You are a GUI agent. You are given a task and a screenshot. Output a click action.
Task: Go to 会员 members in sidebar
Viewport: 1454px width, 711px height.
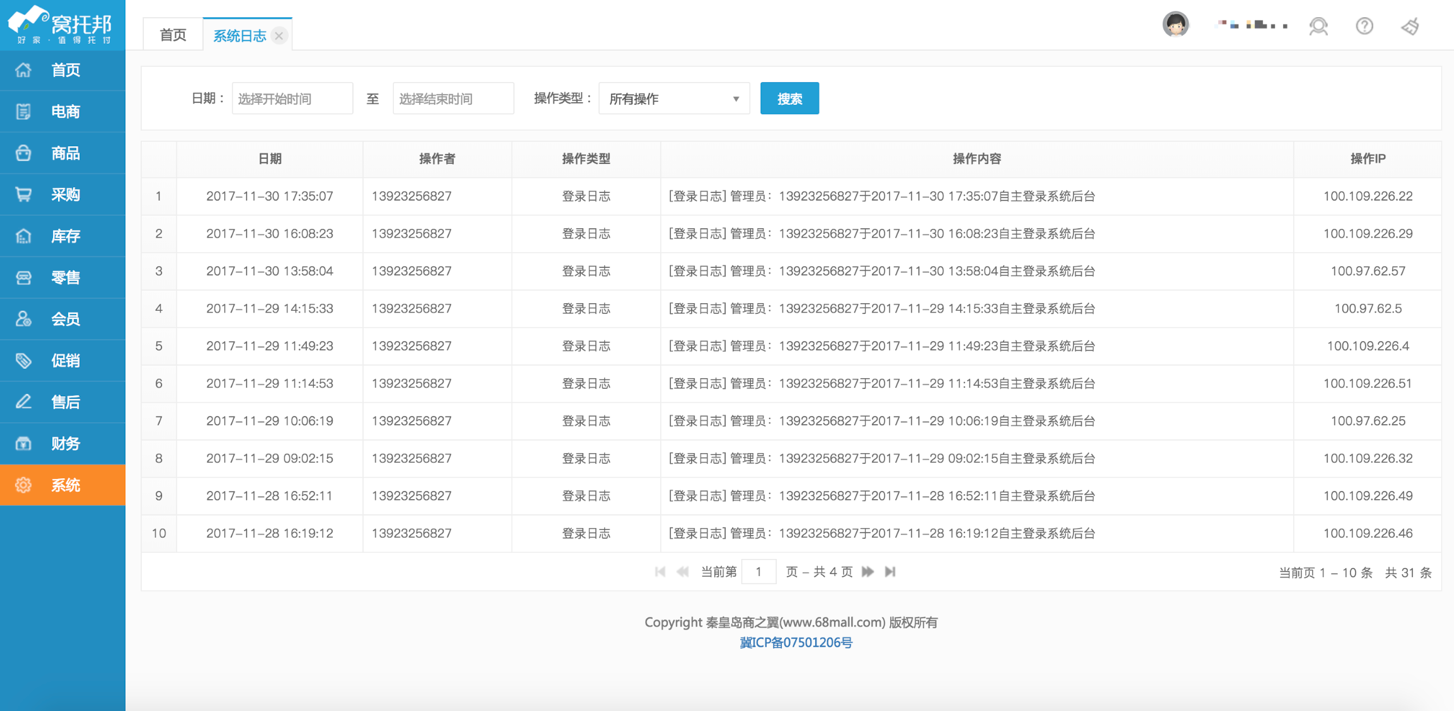click(63, 319)
